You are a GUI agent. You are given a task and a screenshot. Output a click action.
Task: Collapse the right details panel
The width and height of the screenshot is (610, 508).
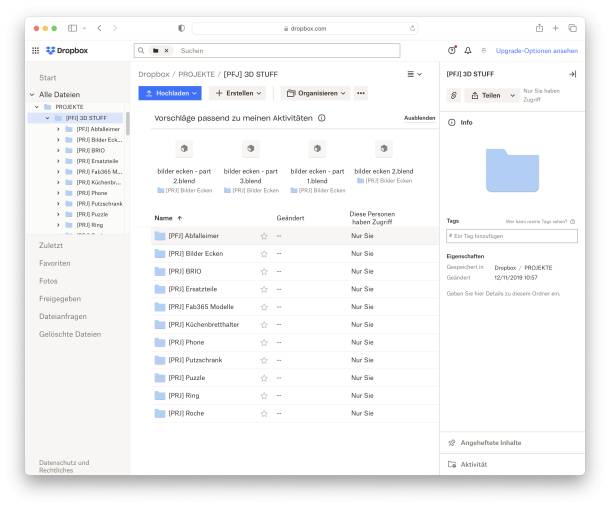(x=573, y=74)
